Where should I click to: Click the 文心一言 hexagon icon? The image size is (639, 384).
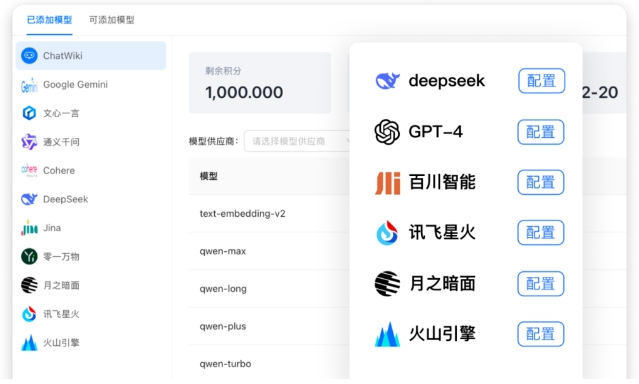(29, 113)
